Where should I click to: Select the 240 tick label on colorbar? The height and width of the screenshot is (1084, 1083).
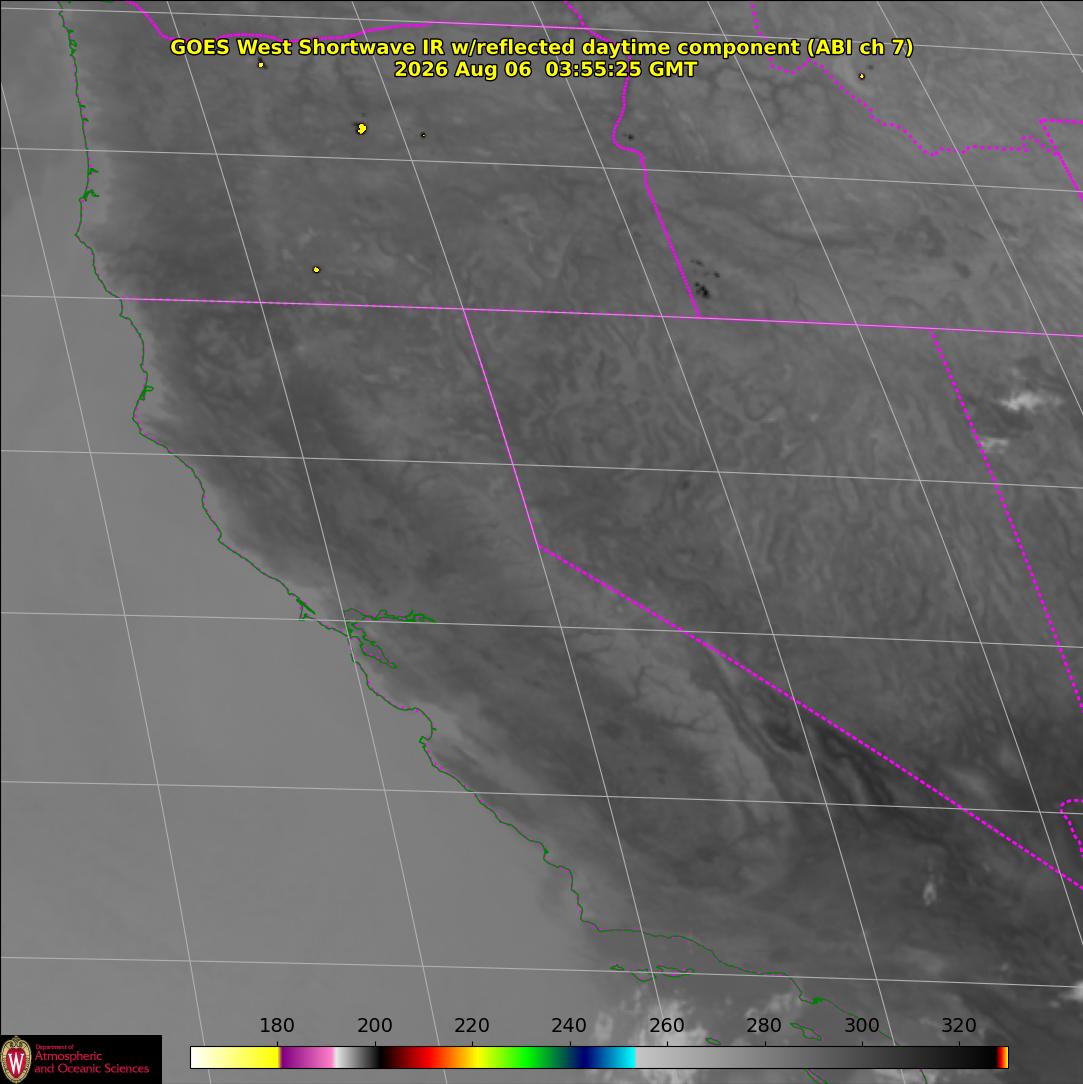coord(569,1025)
